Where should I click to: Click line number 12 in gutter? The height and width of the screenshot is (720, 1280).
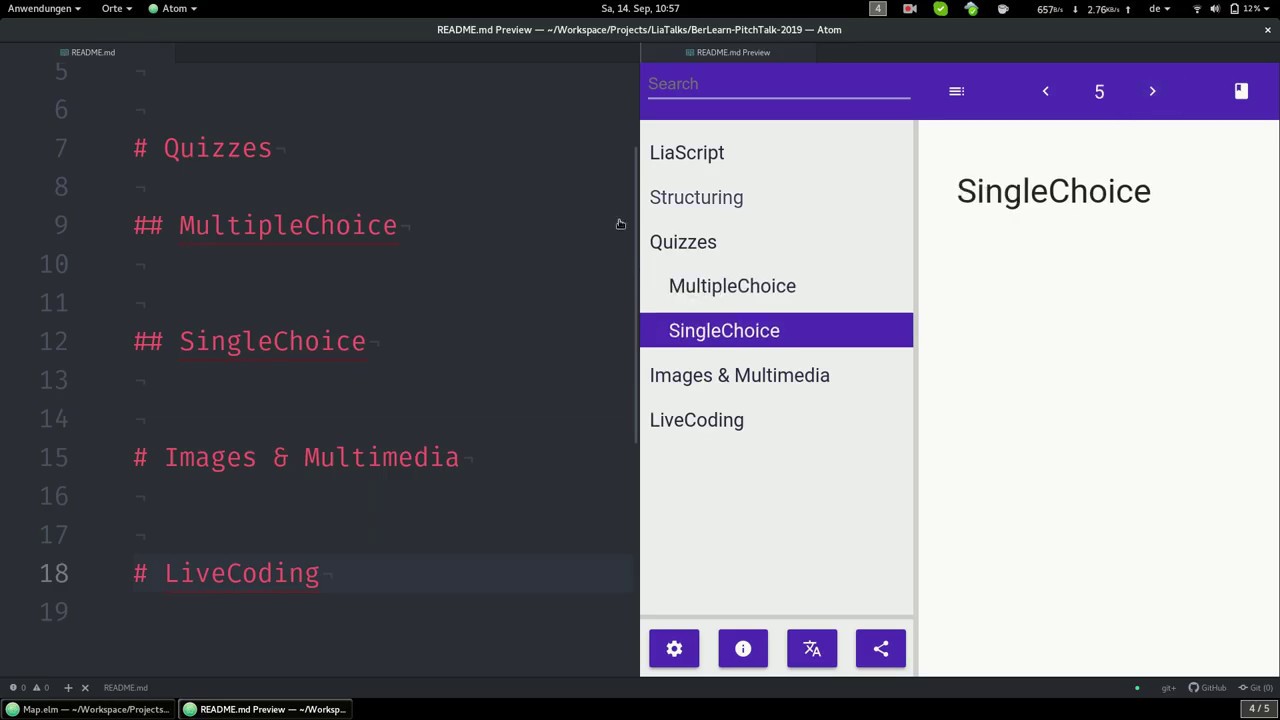point(54,341)
